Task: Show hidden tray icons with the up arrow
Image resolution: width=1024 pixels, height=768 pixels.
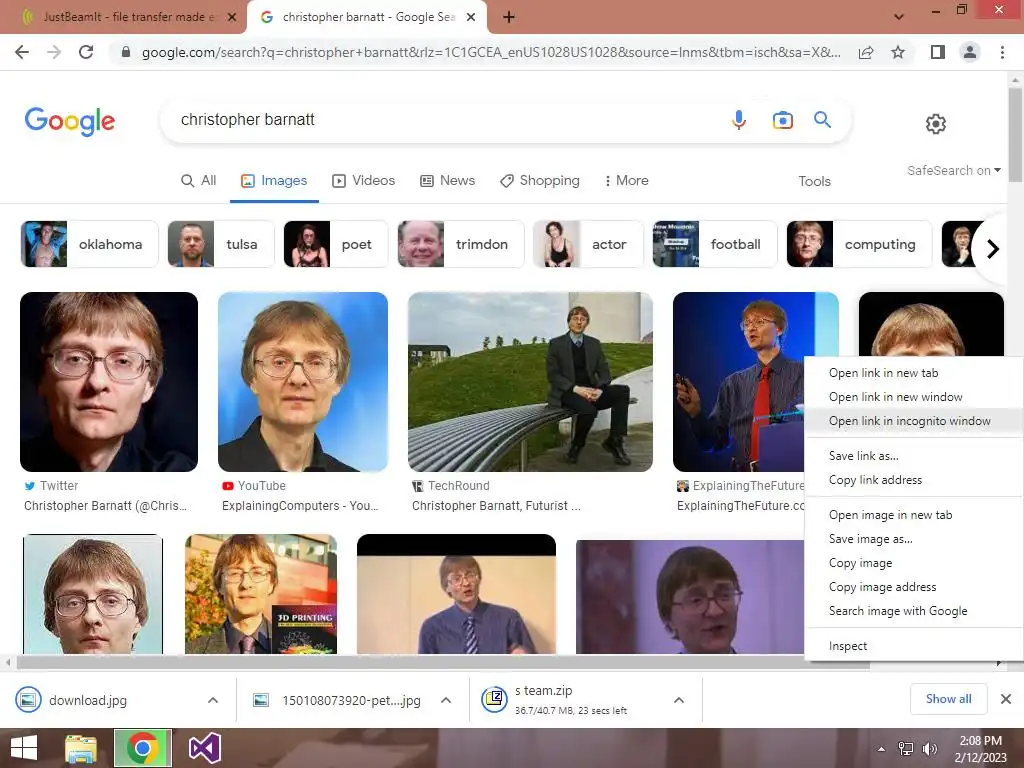Action: 882,749
